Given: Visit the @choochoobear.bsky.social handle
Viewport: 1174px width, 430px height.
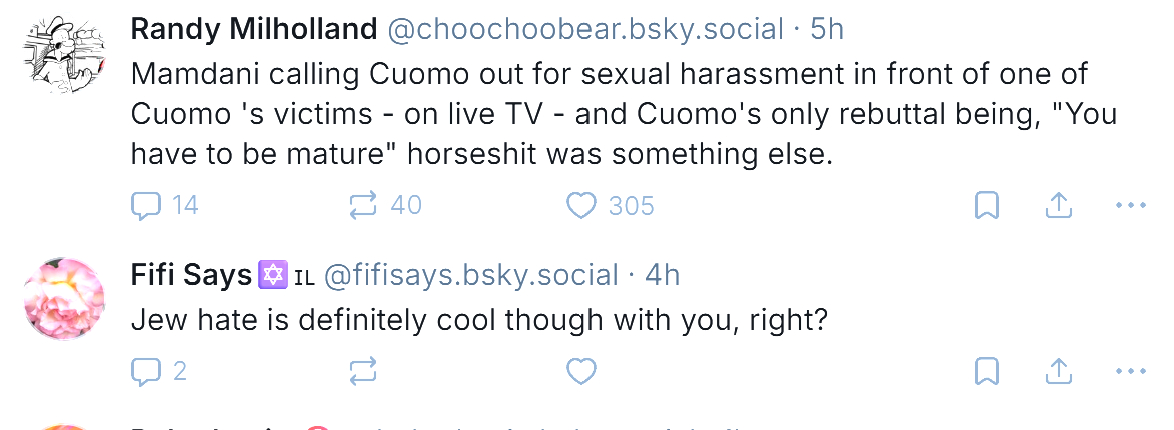Looking at the screenshot, I should point(583,30).
